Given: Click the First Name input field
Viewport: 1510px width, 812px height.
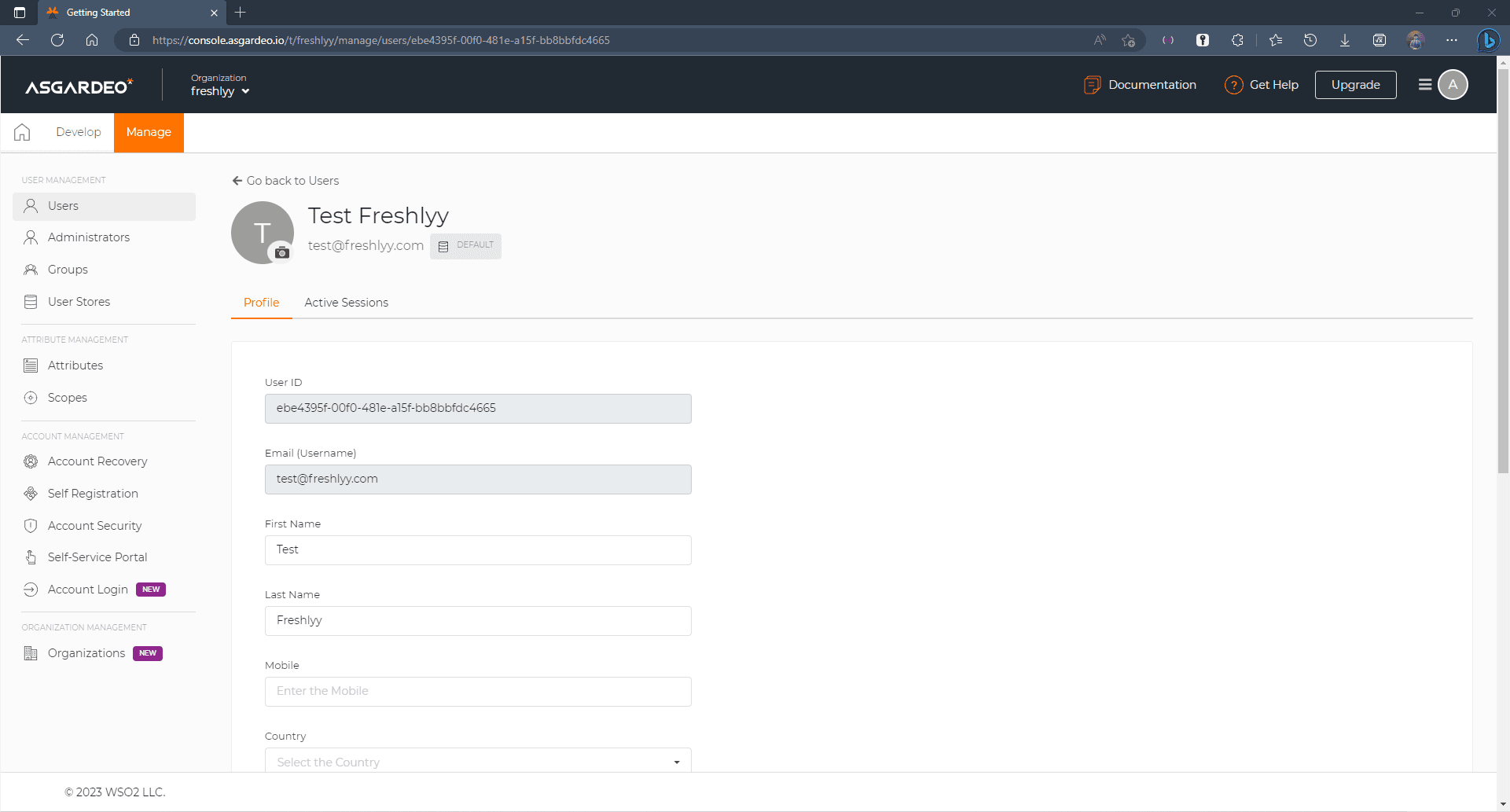Looking at the screenshot, I should 478,550.
